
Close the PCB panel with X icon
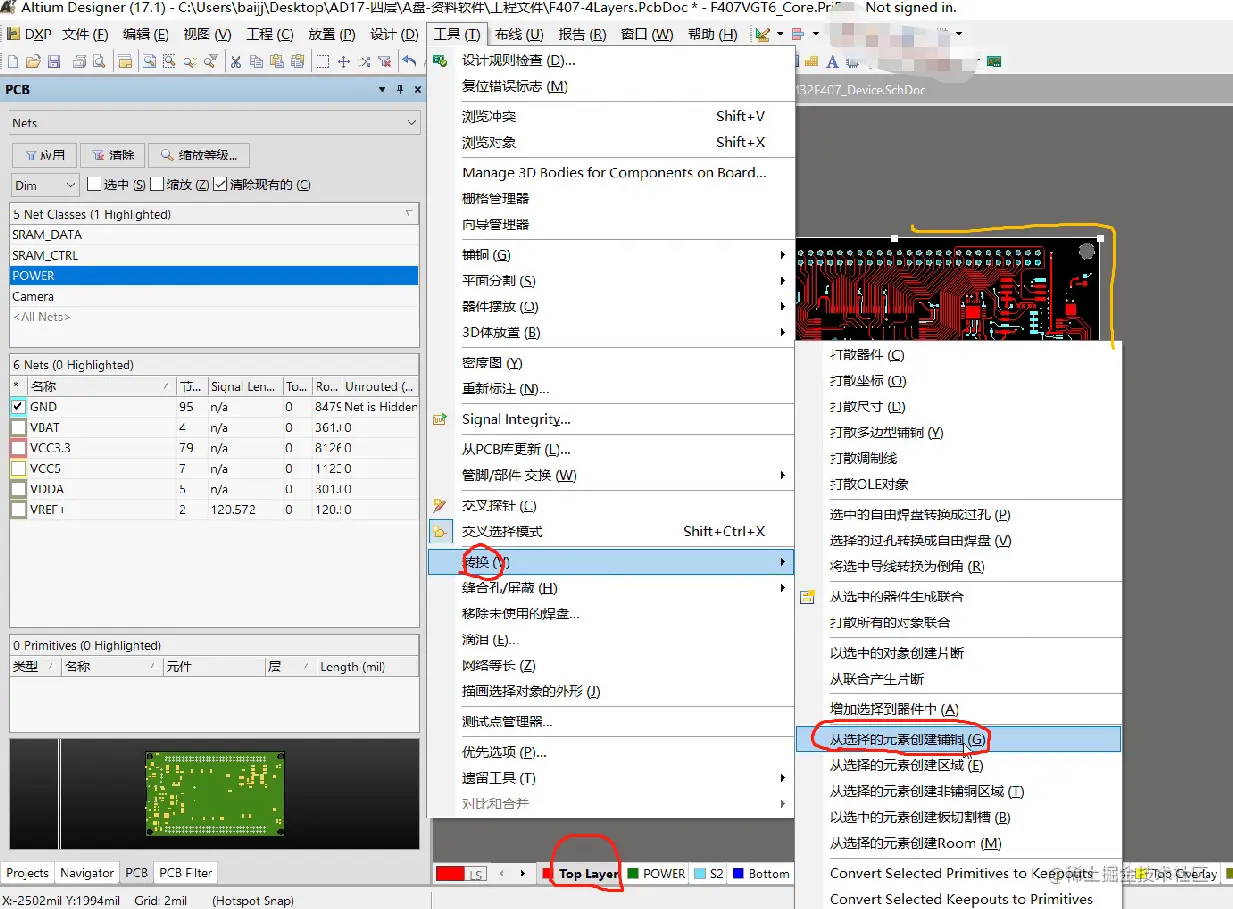418,89
